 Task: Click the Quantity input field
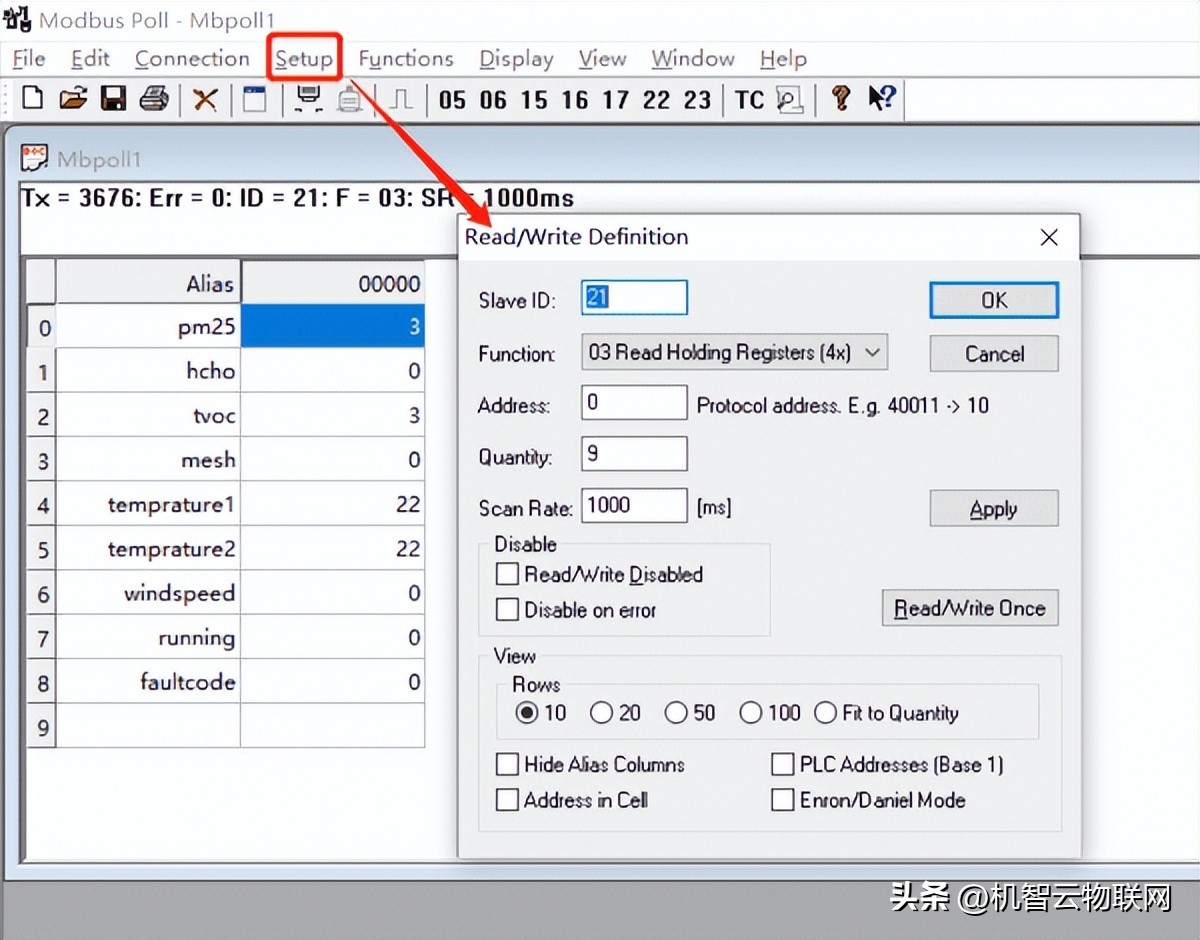pyautogui.click(x=634, y=454)
